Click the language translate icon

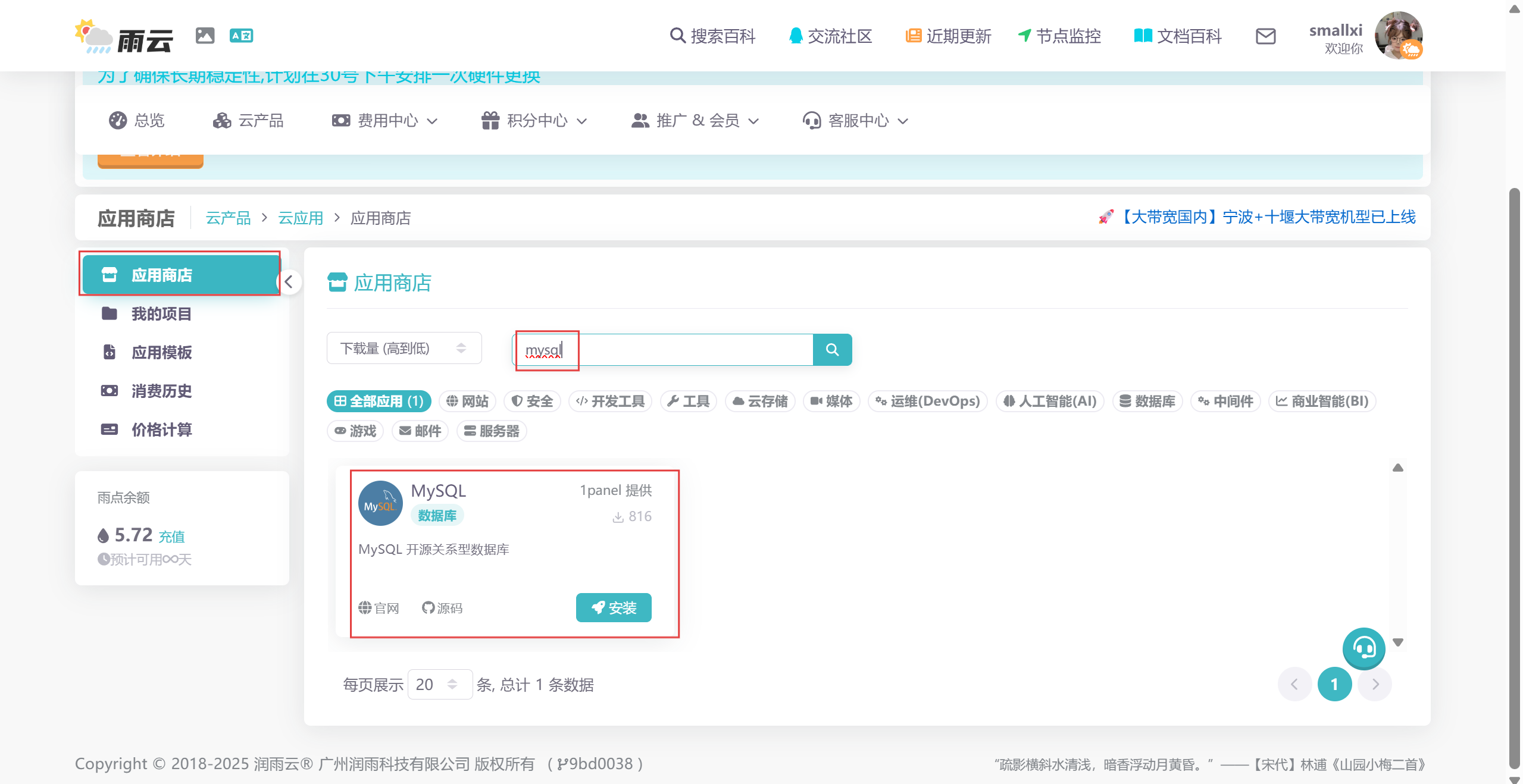[241, 36]
